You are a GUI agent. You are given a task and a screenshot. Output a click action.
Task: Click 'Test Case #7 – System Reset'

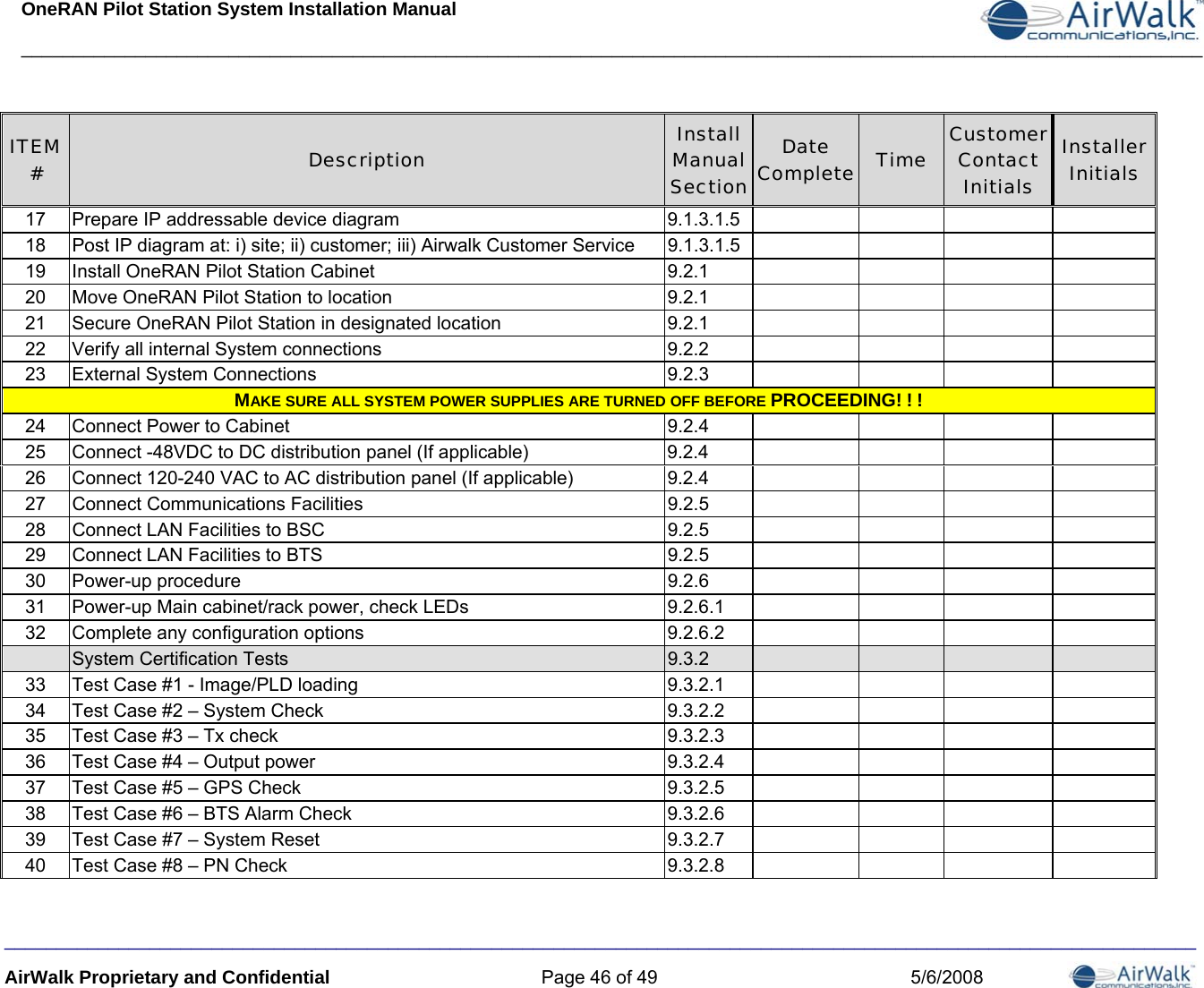click(x=196, y=839)
